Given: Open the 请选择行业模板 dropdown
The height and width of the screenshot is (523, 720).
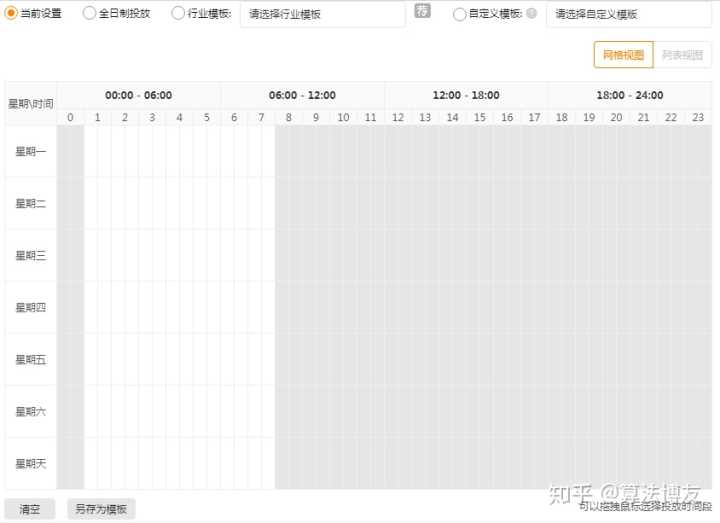Looking at the screenshot, I should [x=322, y=14].
